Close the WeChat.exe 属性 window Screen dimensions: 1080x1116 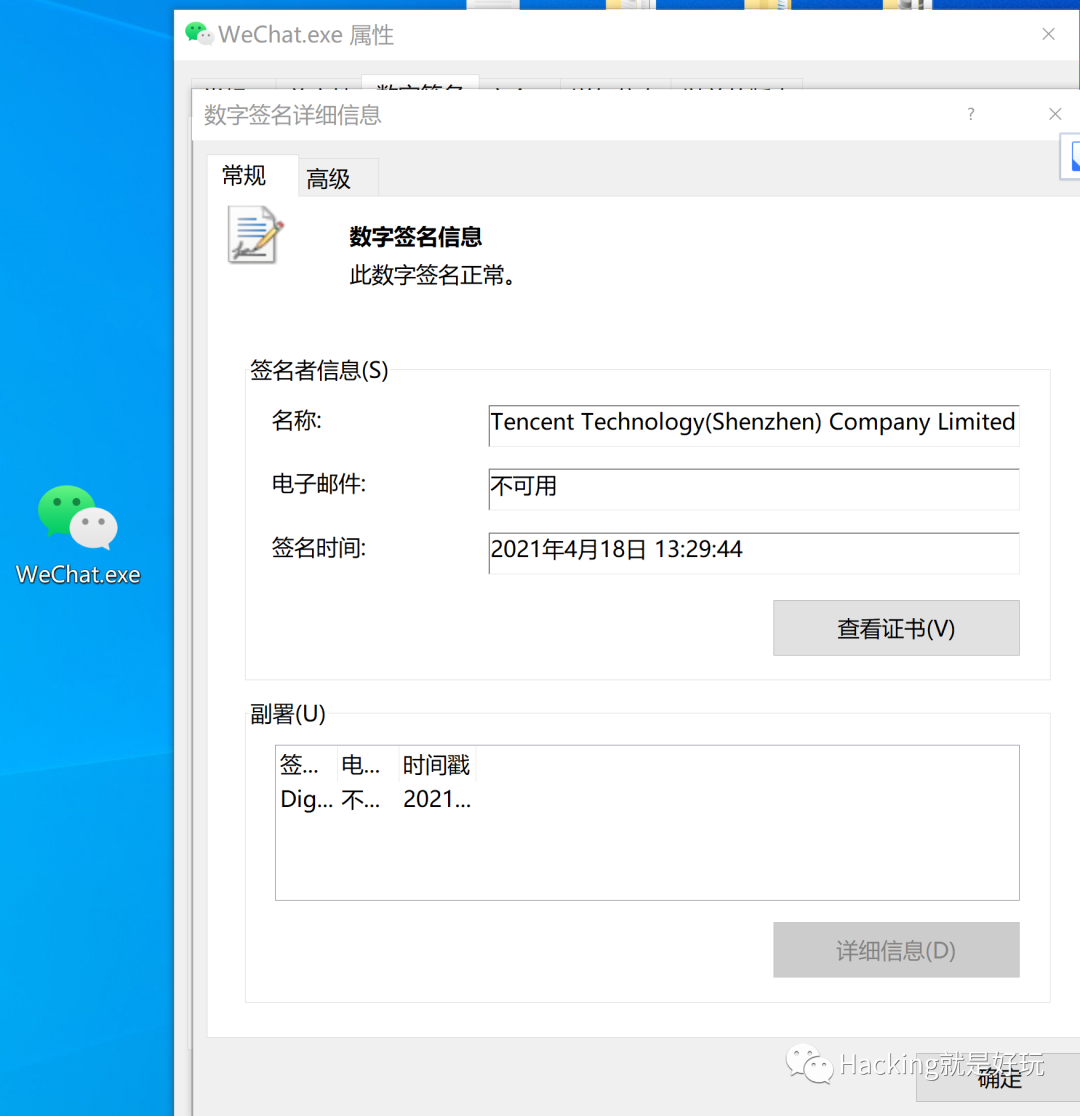[1048, 34]
